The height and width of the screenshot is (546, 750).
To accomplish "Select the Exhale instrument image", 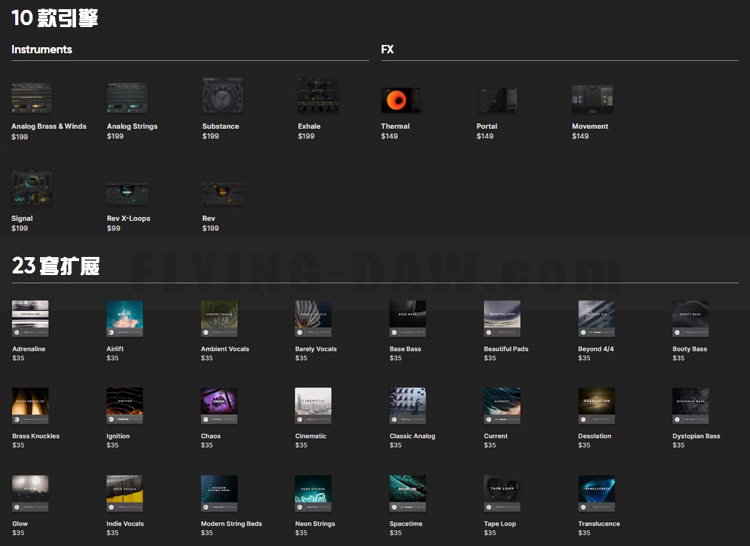I will [318, 96].
